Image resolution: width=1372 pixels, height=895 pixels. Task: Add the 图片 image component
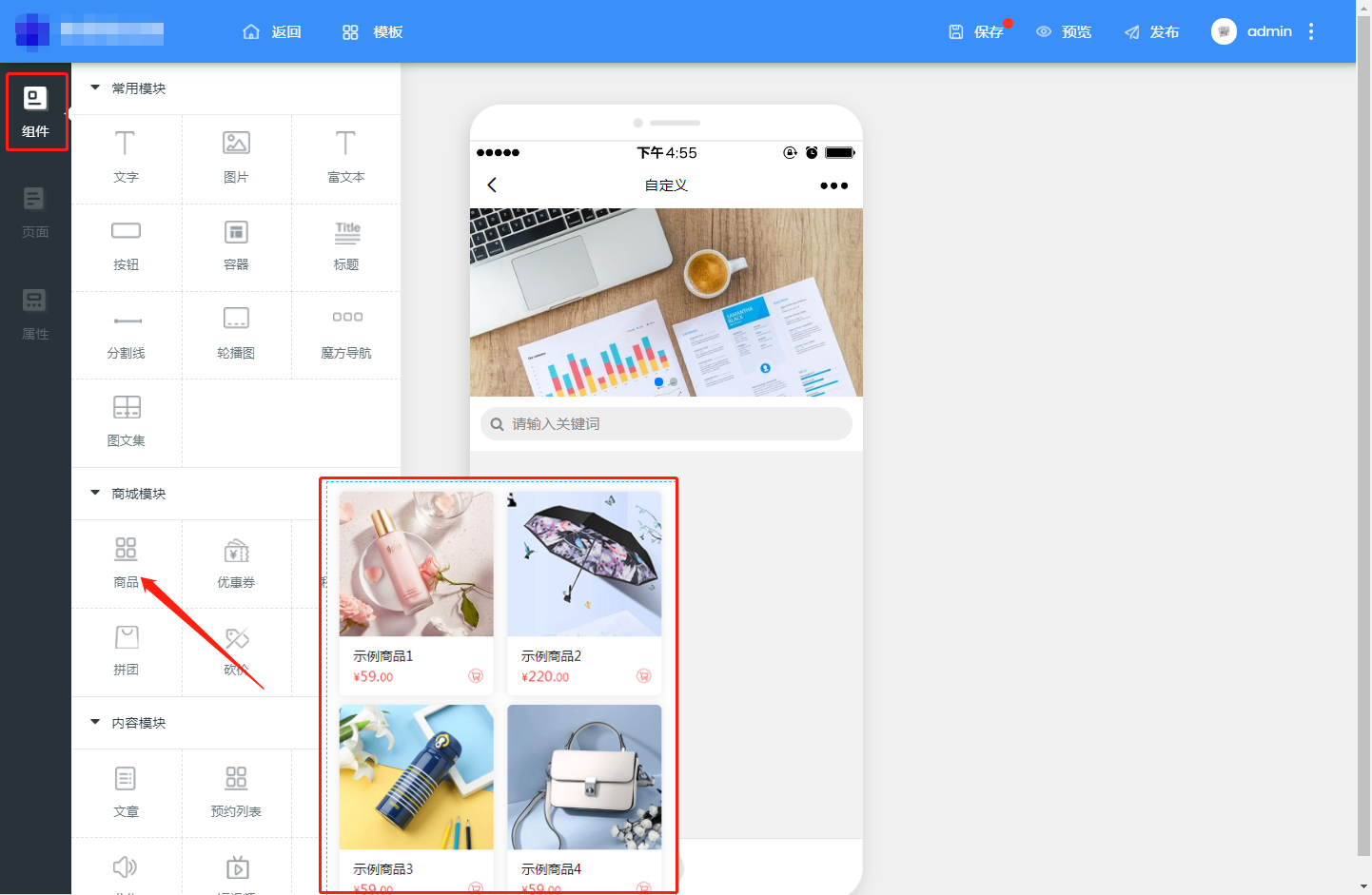(236, 158)
